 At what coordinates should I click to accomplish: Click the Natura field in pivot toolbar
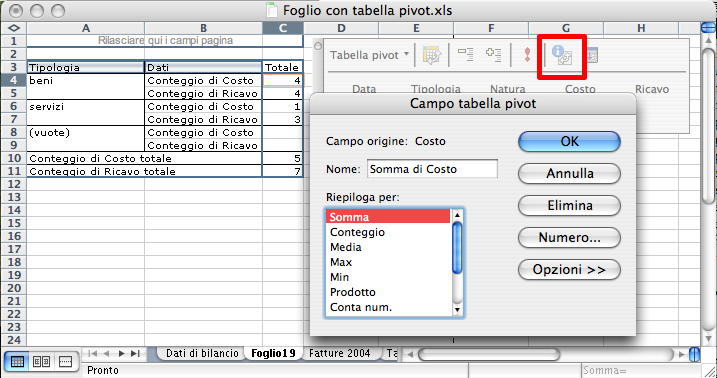point(508,89)
